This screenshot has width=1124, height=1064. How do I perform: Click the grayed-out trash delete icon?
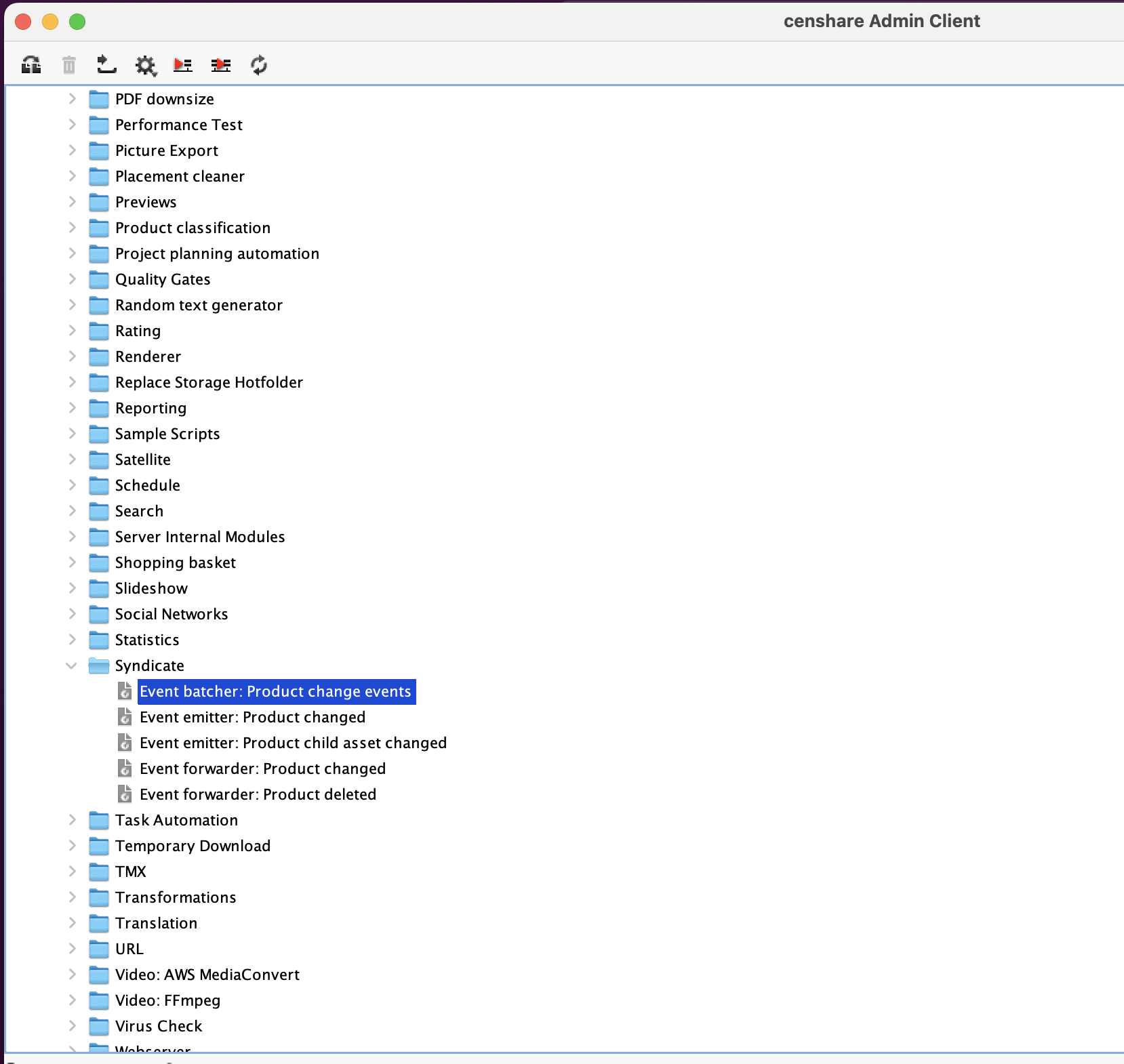[x=68, y=65]
